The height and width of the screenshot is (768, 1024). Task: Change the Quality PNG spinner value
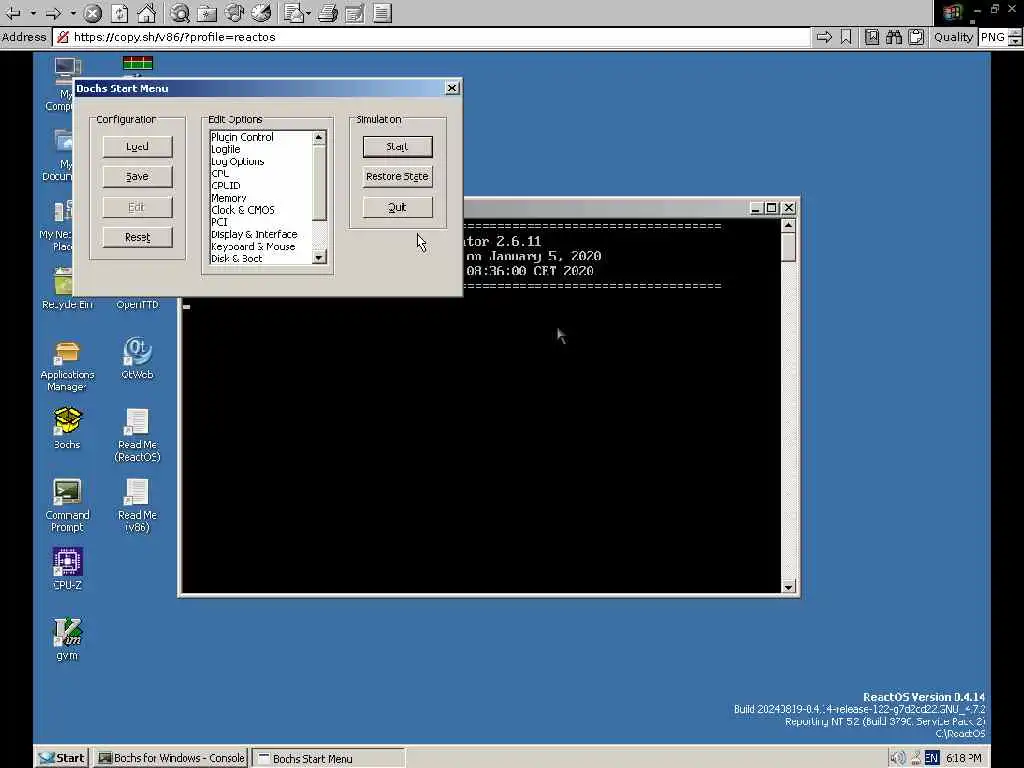coord(1016,37)
